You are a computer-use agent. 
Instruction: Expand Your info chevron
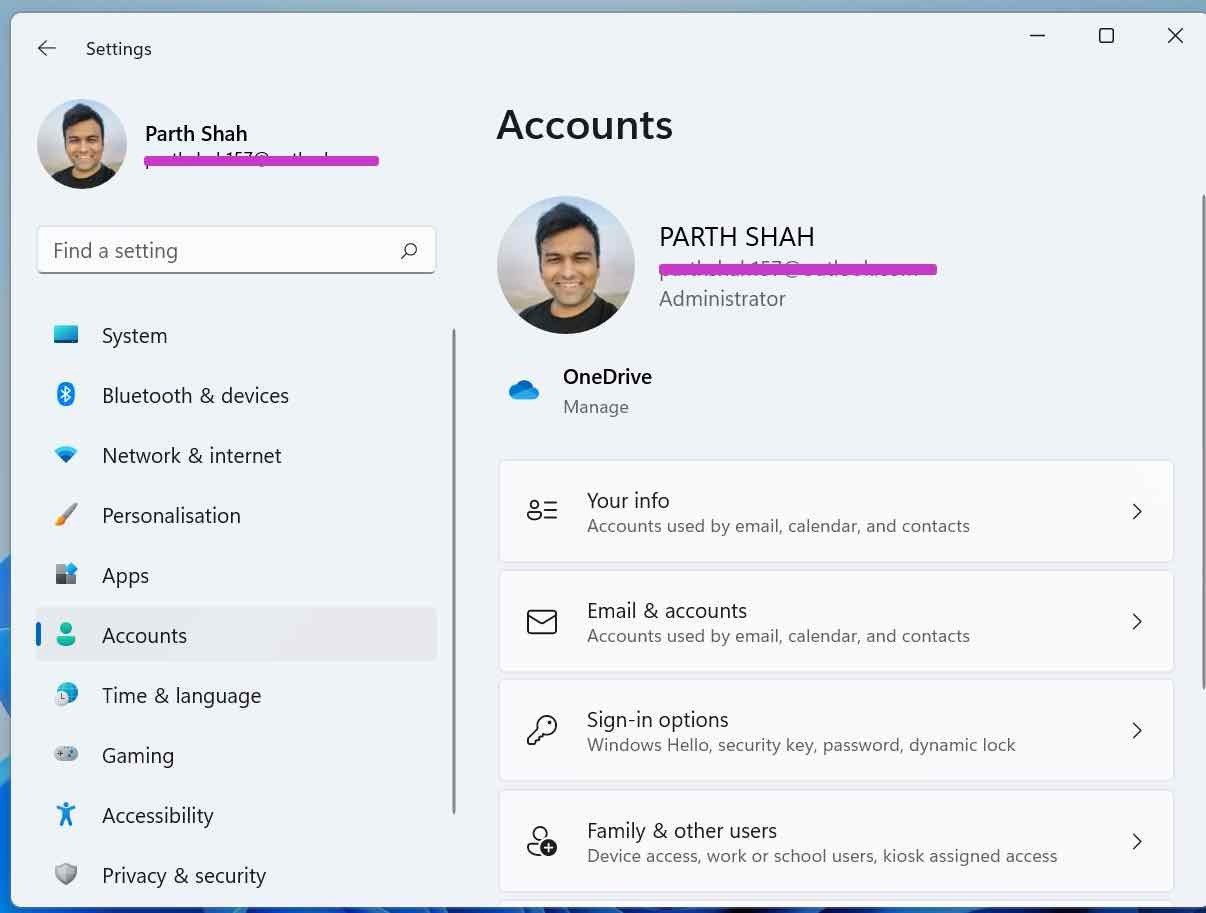1137,511
